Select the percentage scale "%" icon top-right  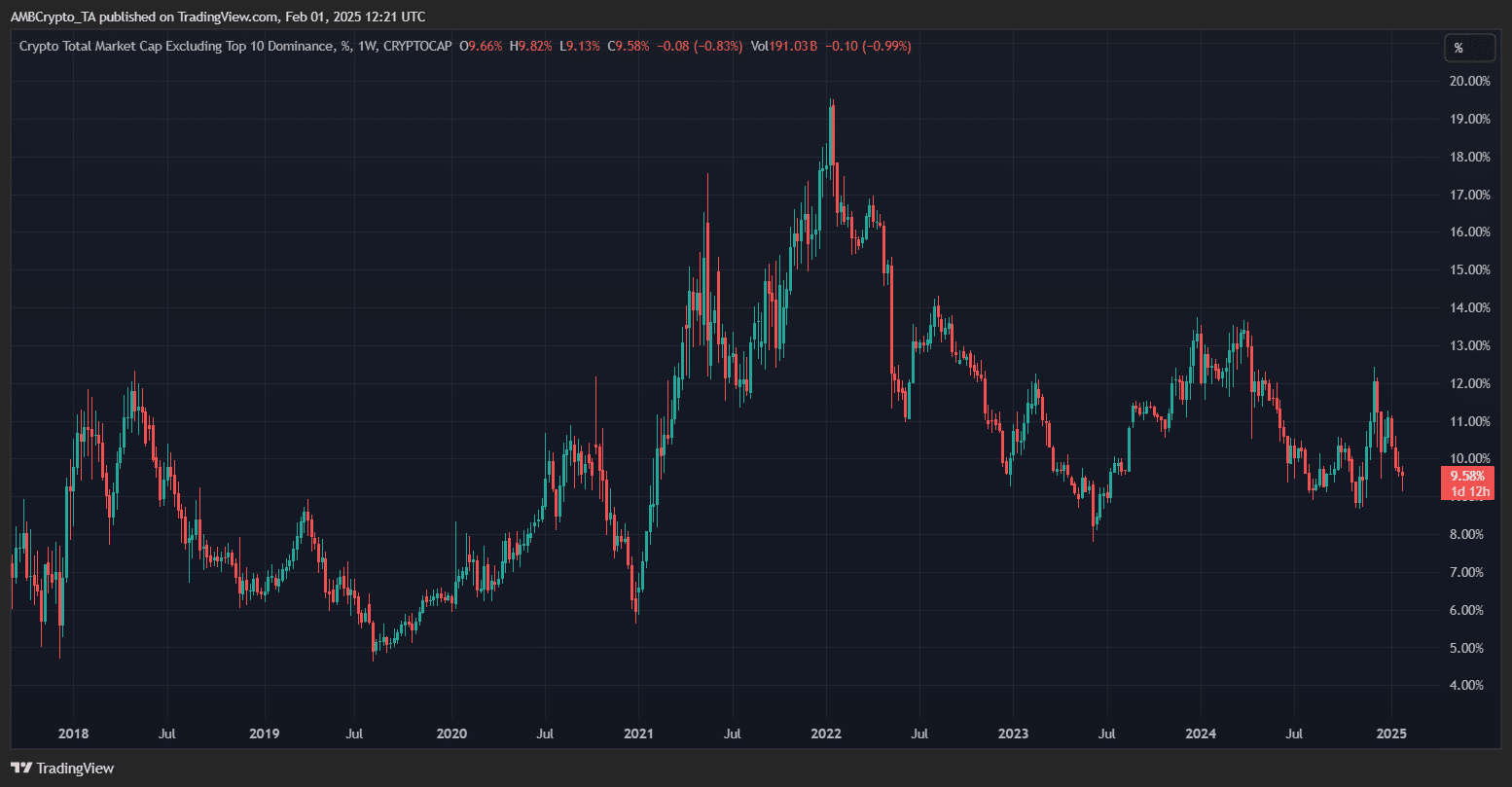tap(1468, 47)
